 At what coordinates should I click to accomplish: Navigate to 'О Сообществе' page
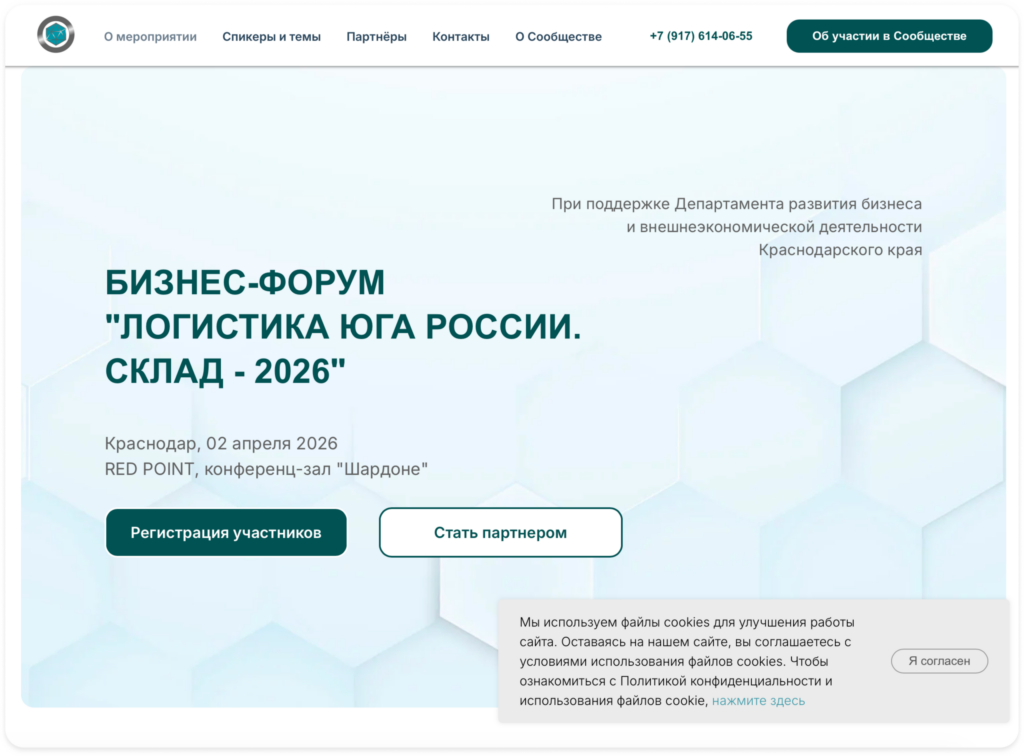click(x=558, y=37)
